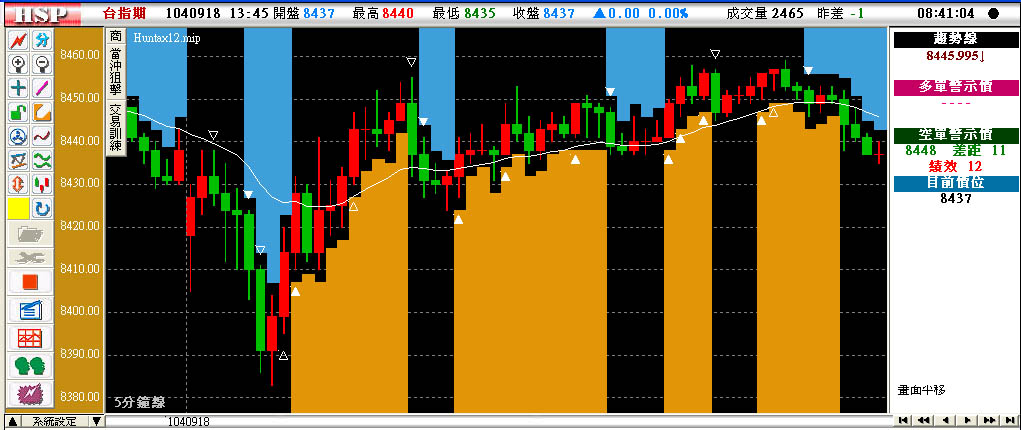Select the pink diagonal line drawing tool
Viewport: 1021px width, 430px height.
42,87
